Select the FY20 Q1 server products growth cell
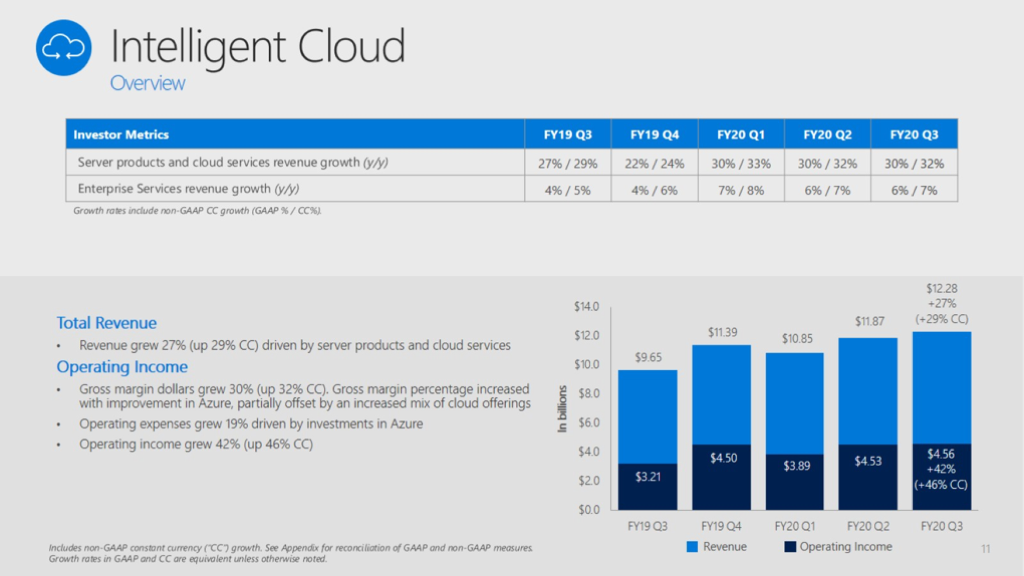This screenshot has height=576, width=1024. [742, 162]
